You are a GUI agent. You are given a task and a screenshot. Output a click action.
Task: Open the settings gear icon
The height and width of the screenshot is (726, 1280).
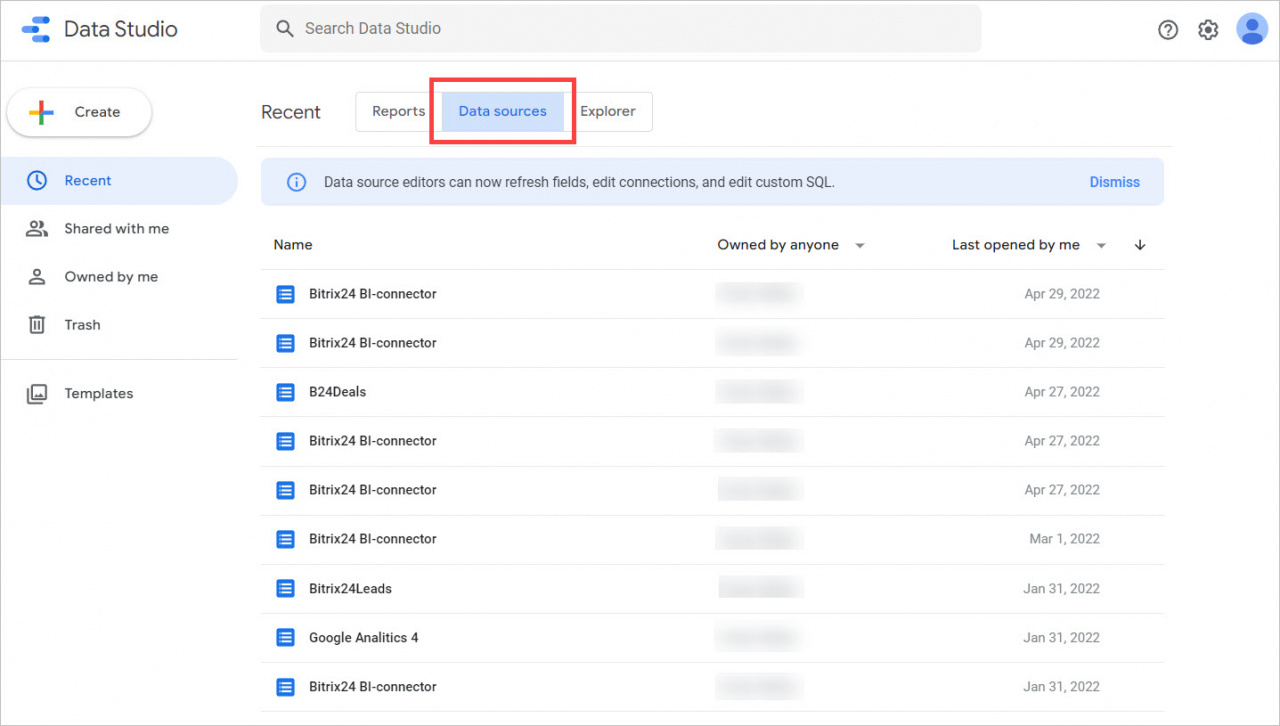[x=1208, y=30]
